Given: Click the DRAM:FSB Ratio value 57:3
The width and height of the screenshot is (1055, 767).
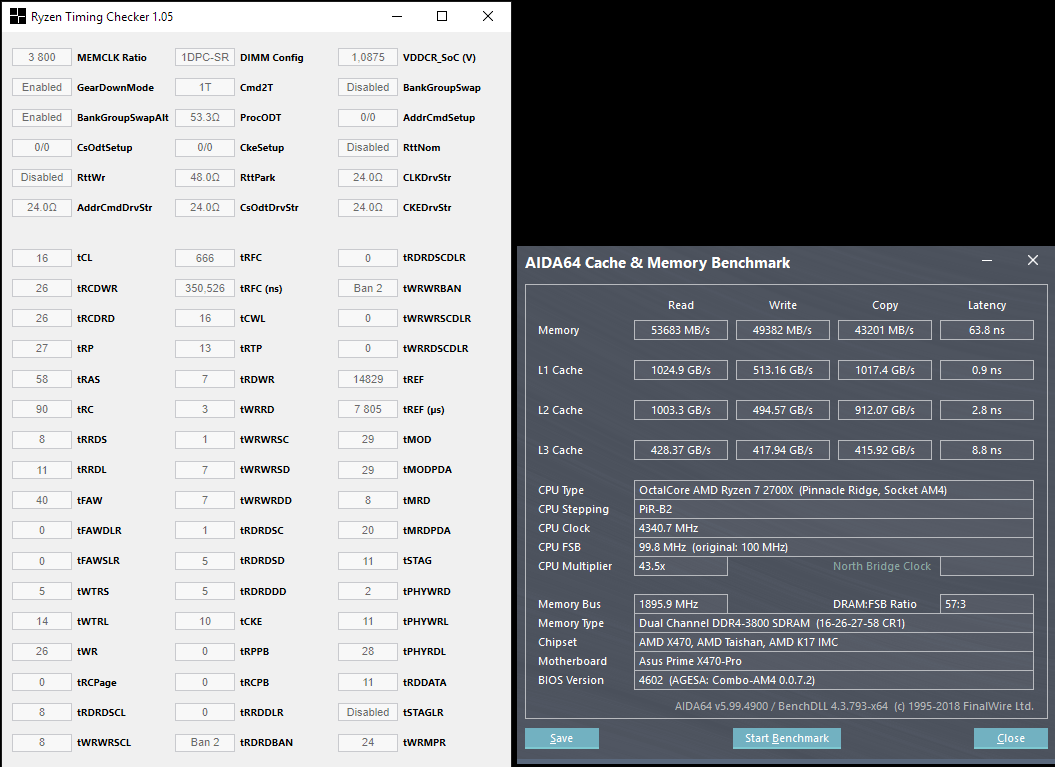Looking at the screenshot, I should (986, 604).
